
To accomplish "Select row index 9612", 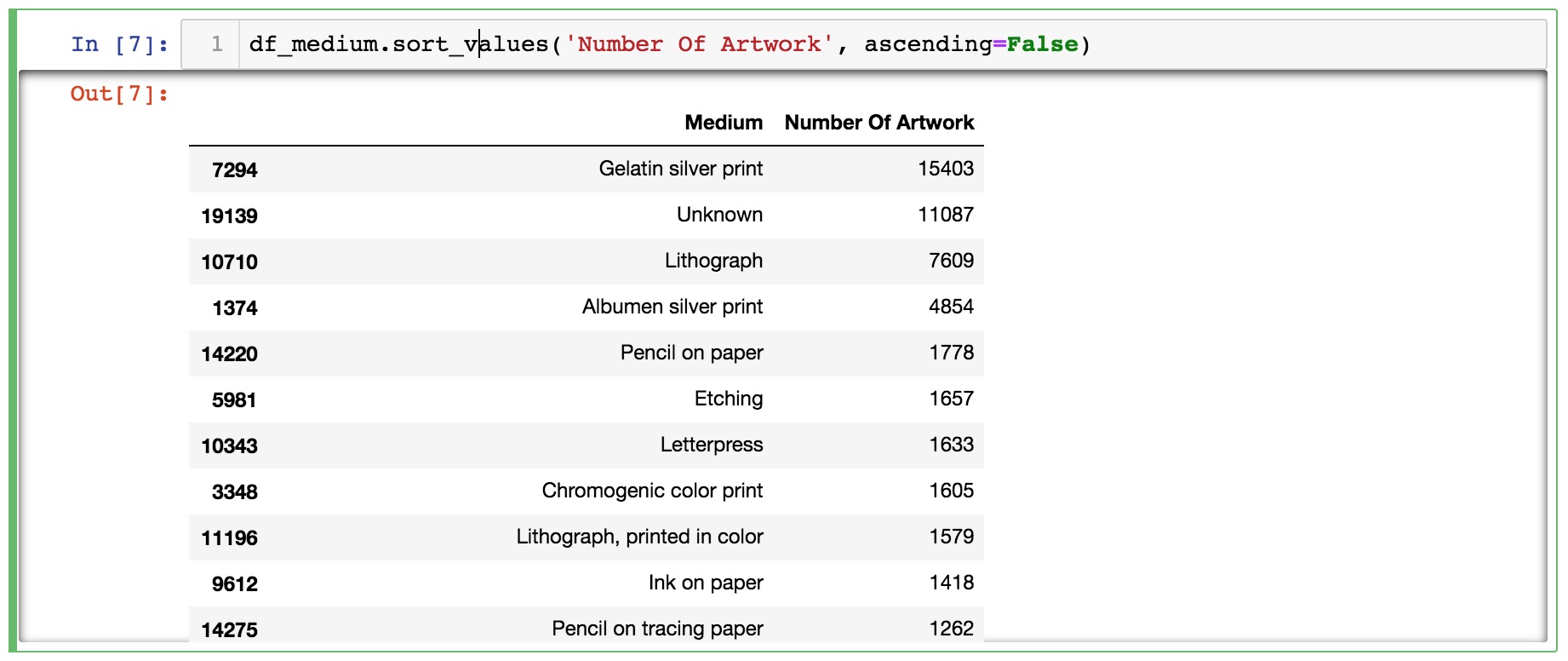I will (x=234, y=584).
